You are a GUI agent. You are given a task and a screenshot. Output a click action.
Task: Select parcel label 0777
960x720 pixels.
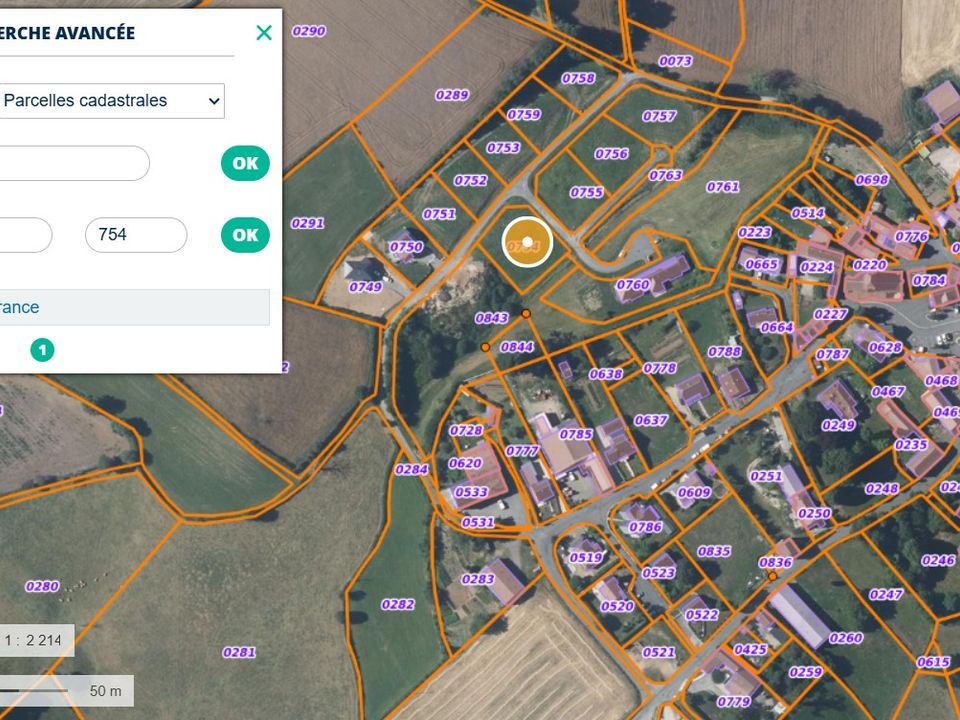pos(522,451)
